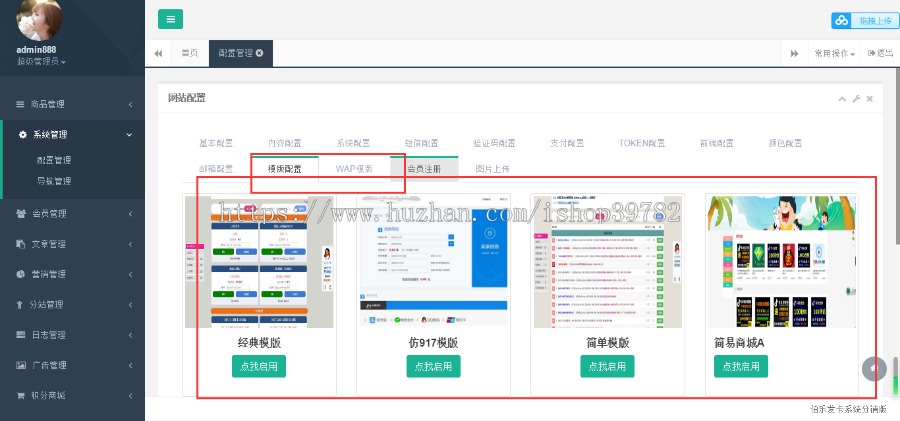Viewport: 900px width, 421px height.
Task: Click the 简单模版 template name label
Action: (608, 343)
